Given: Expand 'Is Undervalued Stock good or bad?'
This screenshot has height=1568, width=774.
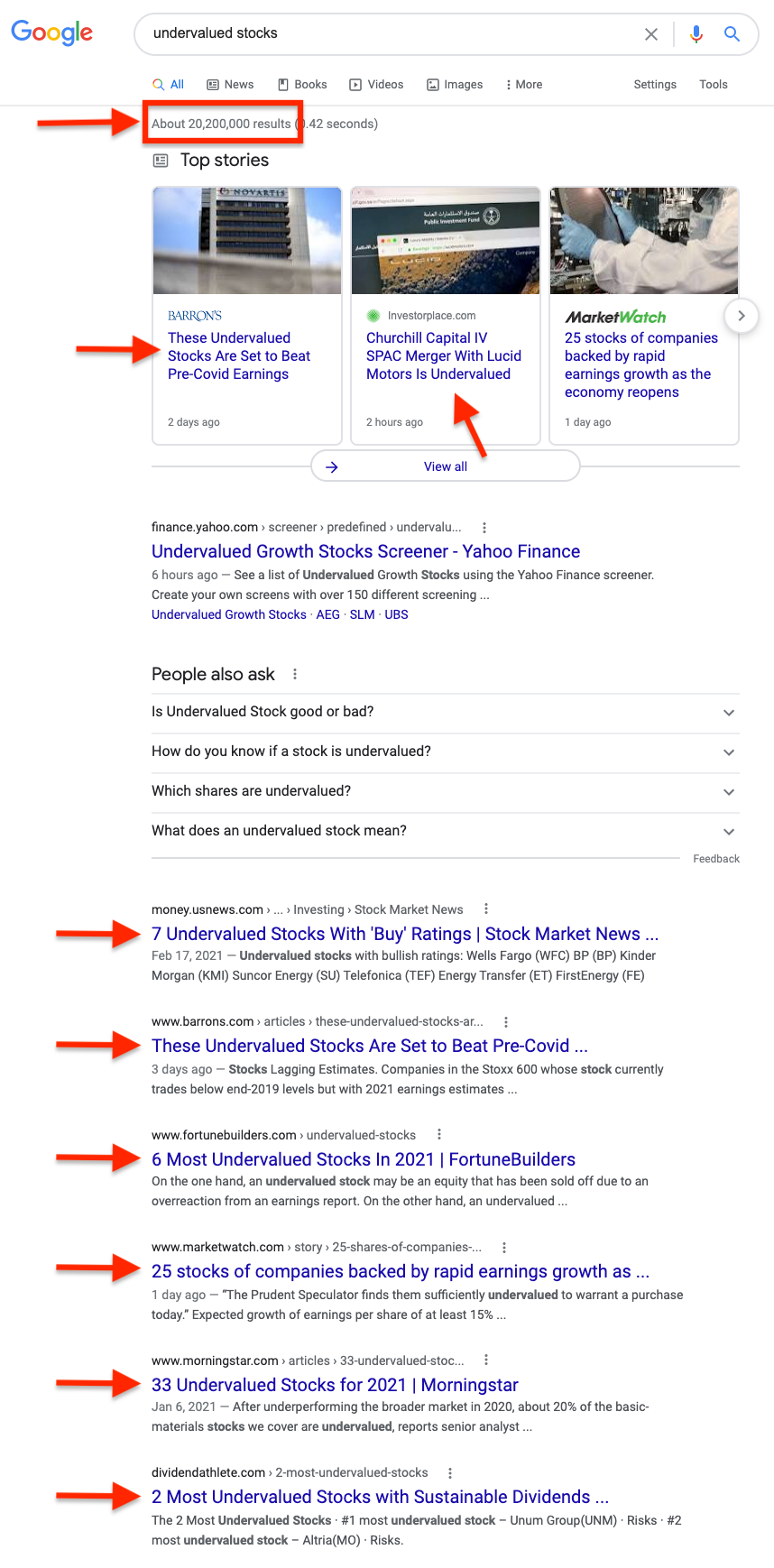Looking at the screenshot, I should point(728,712).
